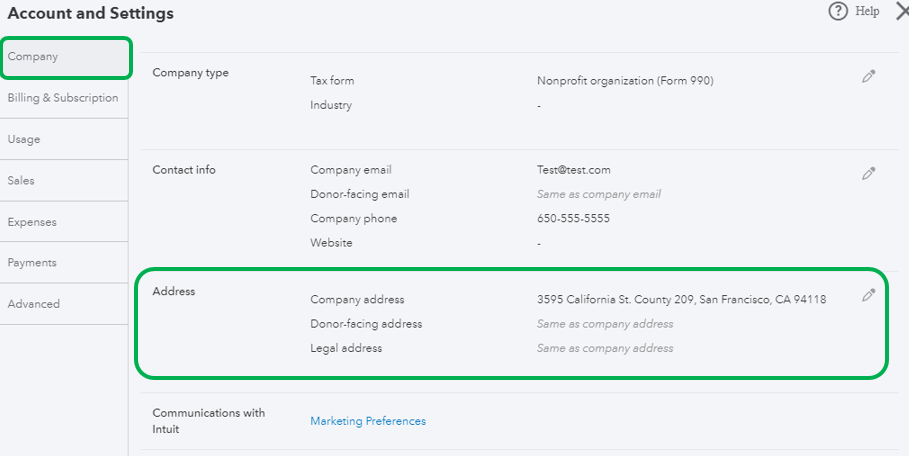Select the Sales settings tab
909x456 pixels.
pyautogui.click(x=21, y=181)
